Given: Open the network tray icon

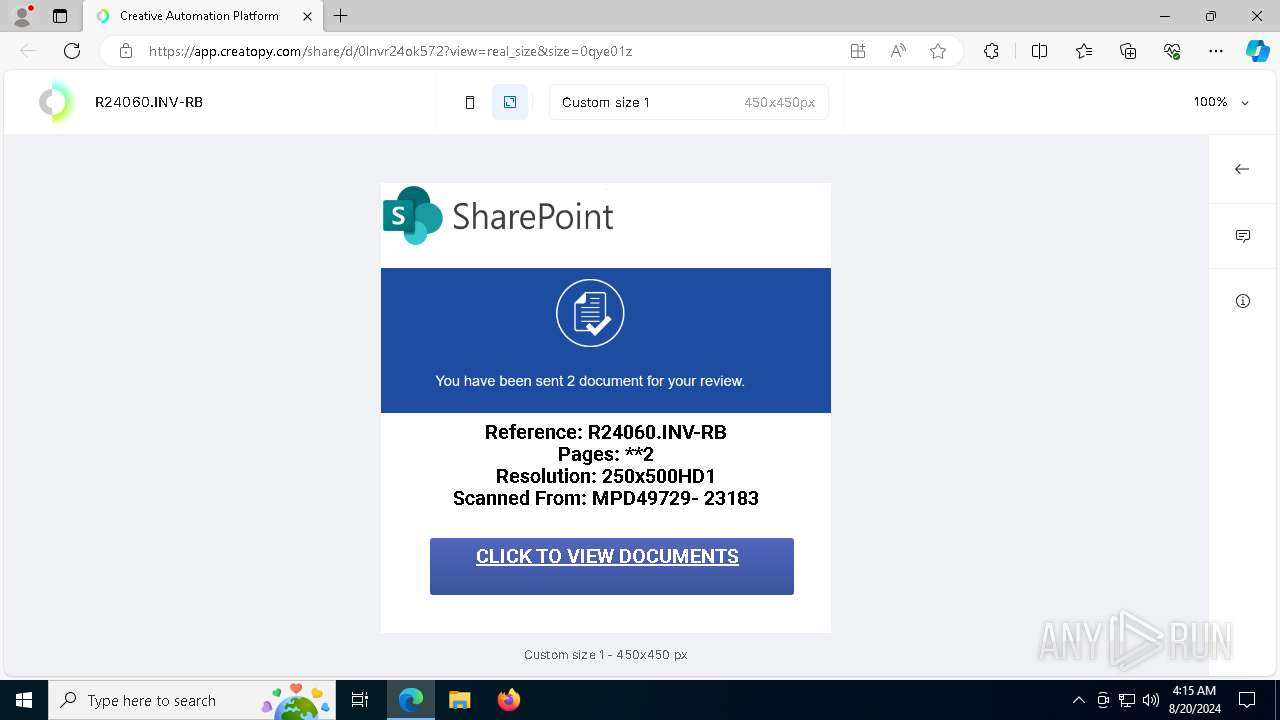Looking at the screenshot, I should click(1126, 700).
